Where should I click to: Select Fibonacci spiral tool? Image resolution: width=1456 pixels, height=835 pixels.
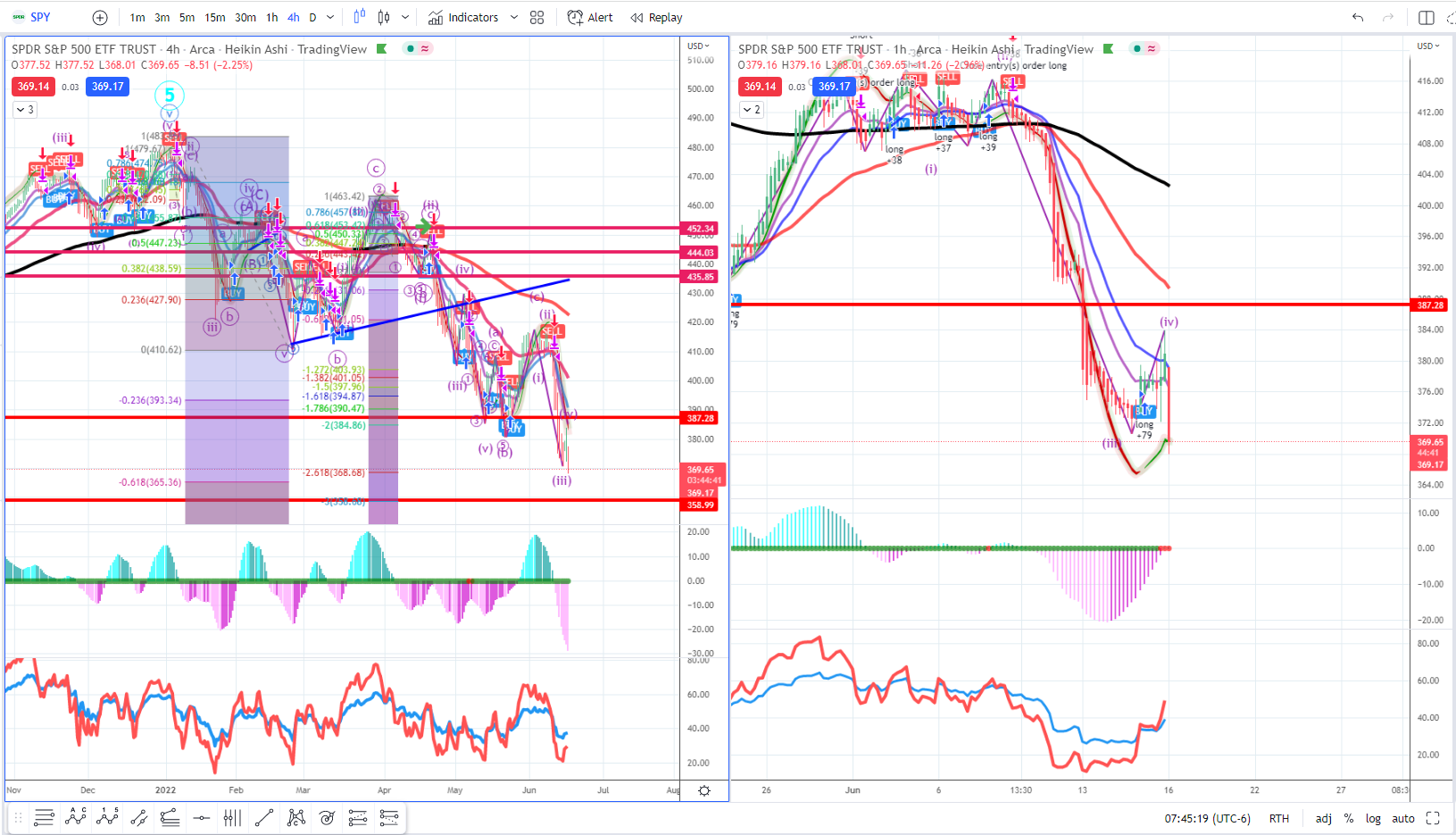[x=327, y=817]
